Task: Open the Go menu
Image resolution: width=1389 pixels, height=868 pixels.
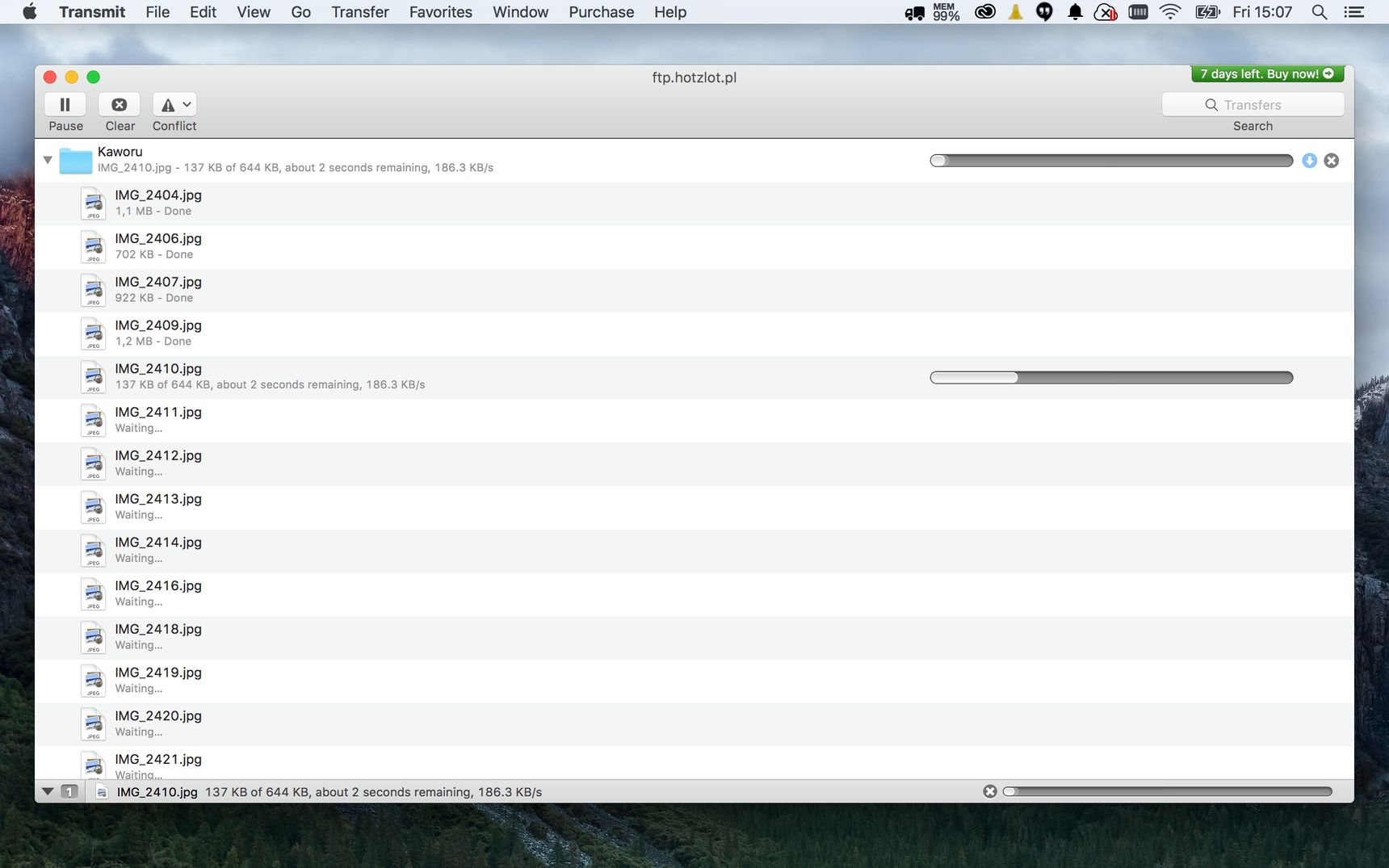Action: coord(301,12)
